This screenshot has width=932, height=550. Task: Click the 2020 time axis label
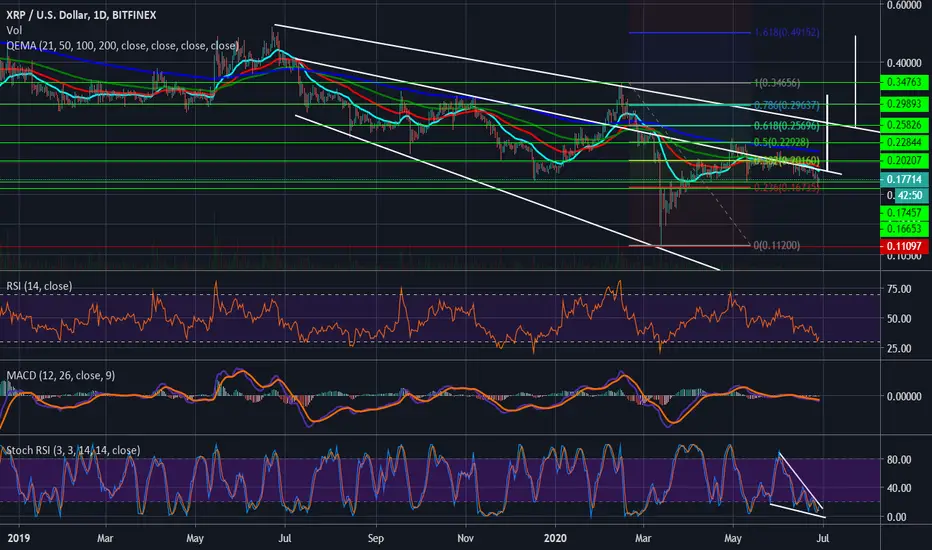point(556,538)
